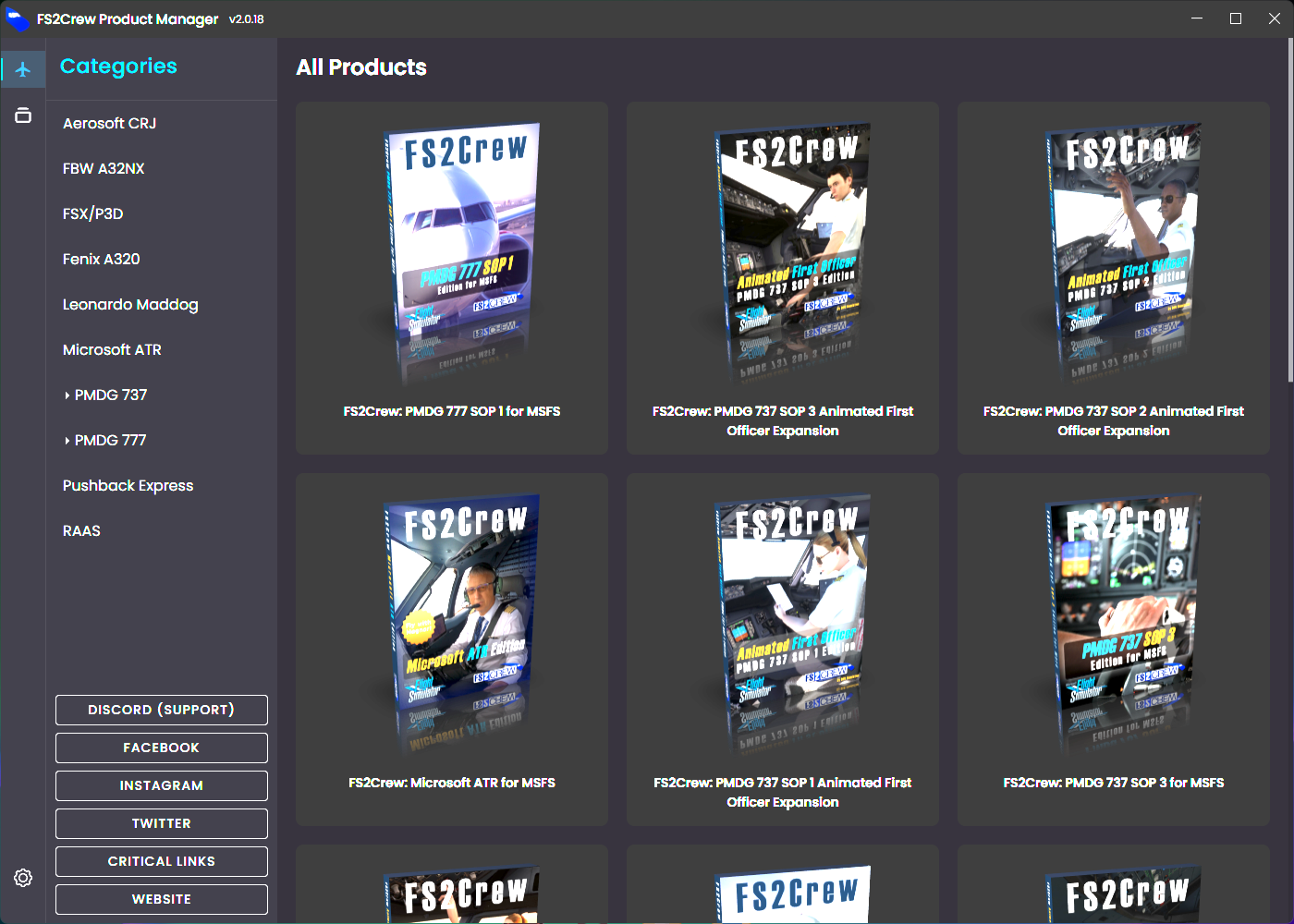Viewport: 1294px width, 924px height.
Task: Click the vertical scrollbar thumb
Action: [1290, 211]
